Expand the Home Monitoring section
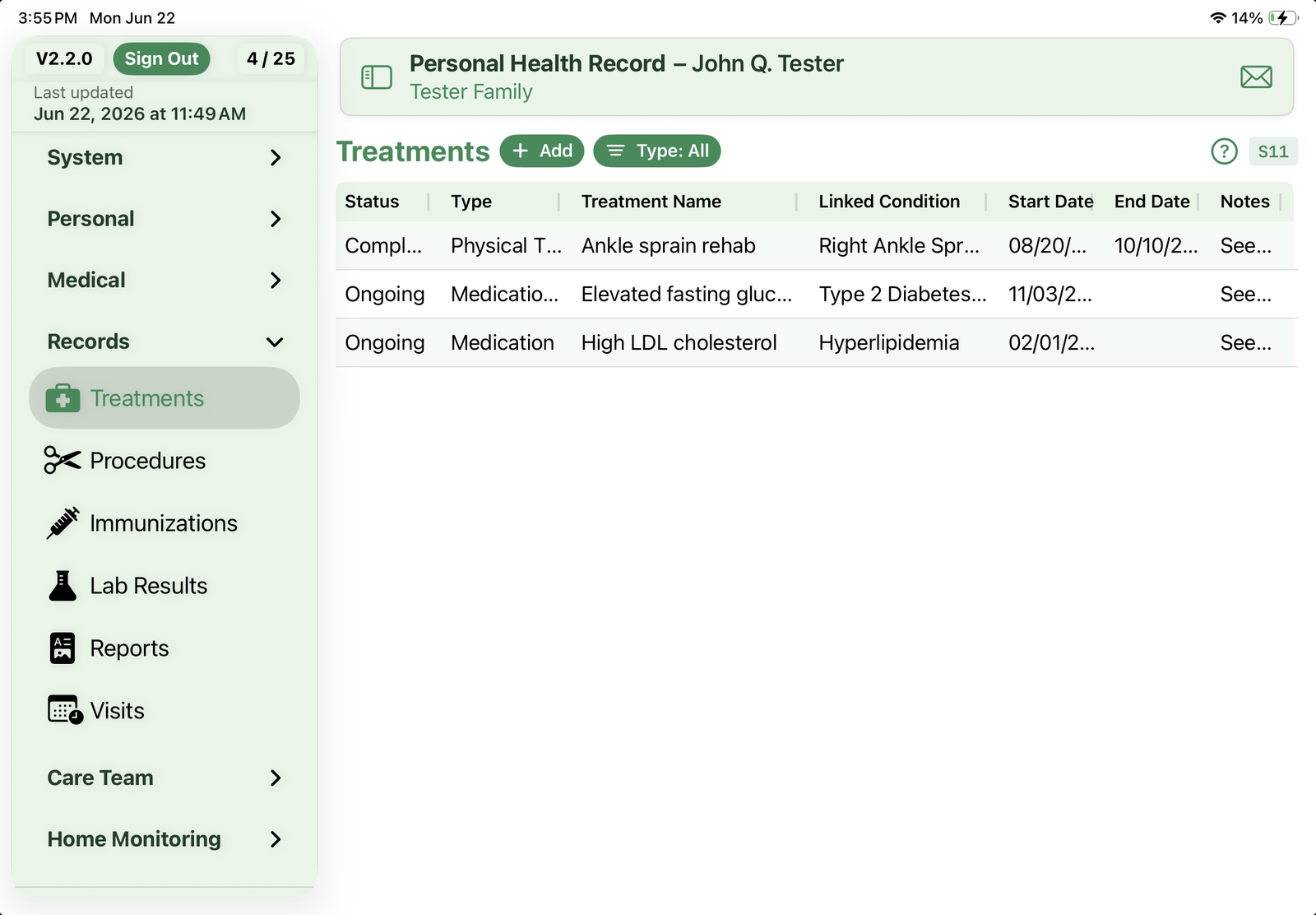Viewport: 1316px width, 915px height. tap(164, 839)
